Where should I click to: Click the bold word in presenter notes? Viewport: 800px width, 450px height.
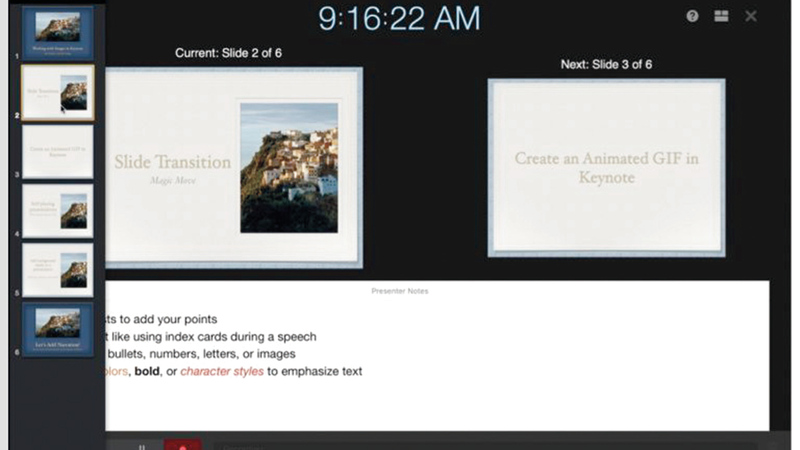pyautogui.click(x=147, y=371)
